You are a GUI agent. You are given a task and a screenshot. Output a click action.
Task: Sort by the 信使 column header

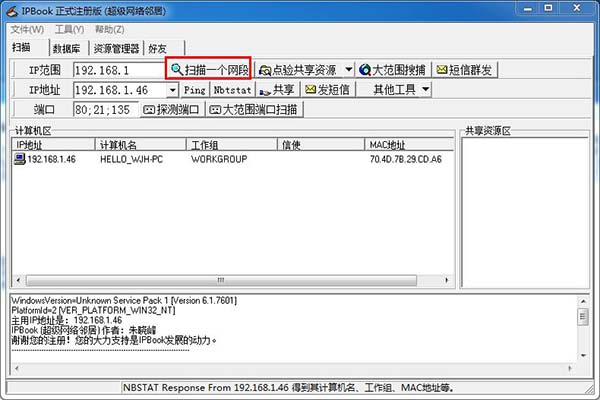[x=321, y=145]
